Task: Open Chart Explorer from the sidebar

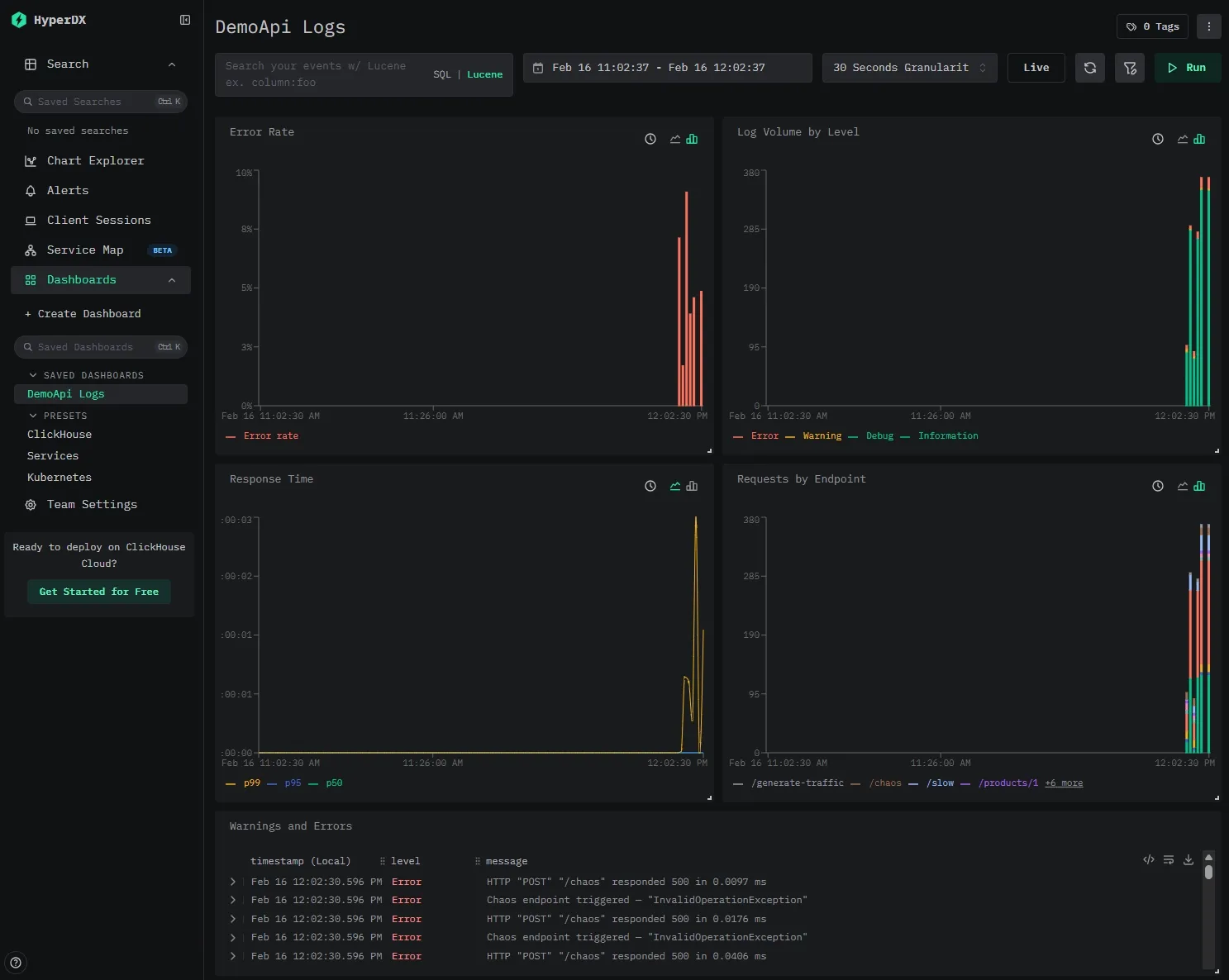Action: [95, 161]
